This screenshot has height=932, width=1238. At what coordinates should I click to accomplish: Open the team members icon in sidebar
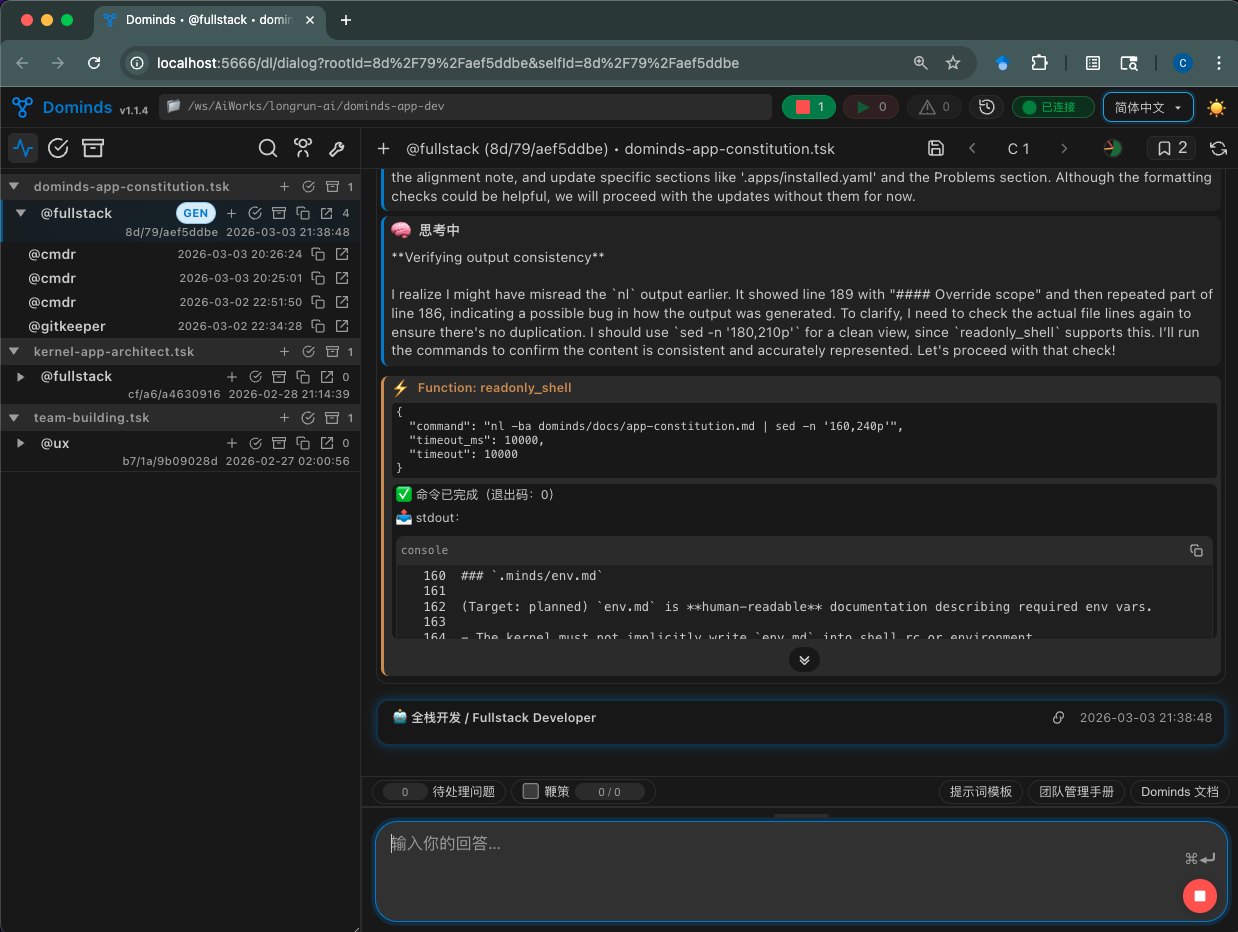pos(302,148)
